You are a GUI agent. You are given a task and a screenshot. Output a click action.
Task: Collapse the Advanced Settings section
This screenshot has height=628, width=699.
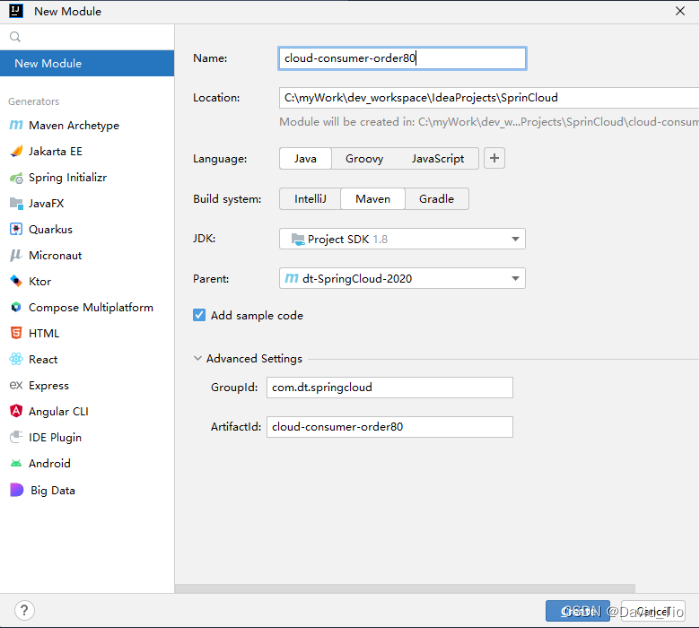(197, 358)
